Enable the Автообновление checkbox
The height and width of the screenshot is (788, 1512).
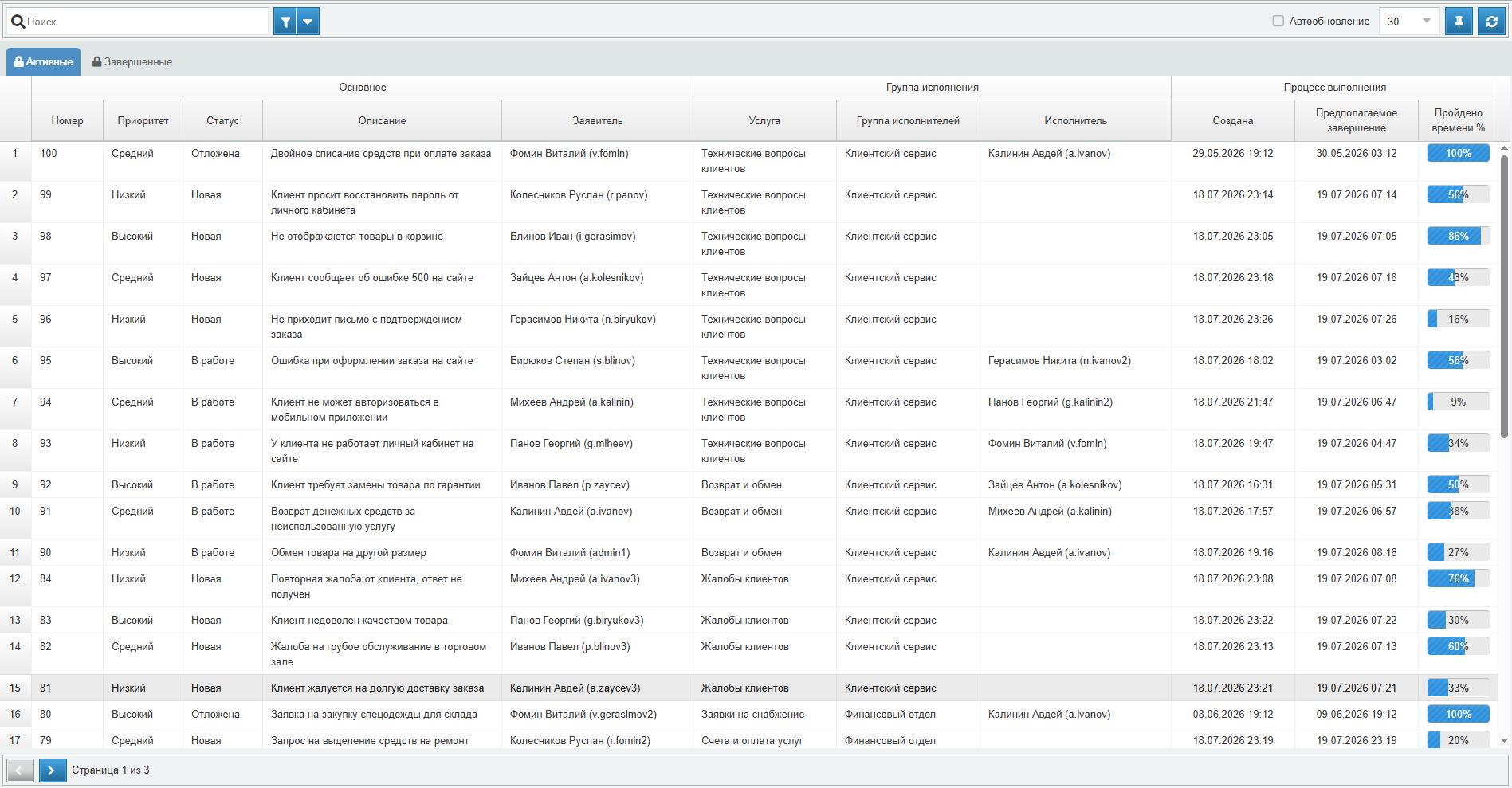click(x=1278, y=22)
